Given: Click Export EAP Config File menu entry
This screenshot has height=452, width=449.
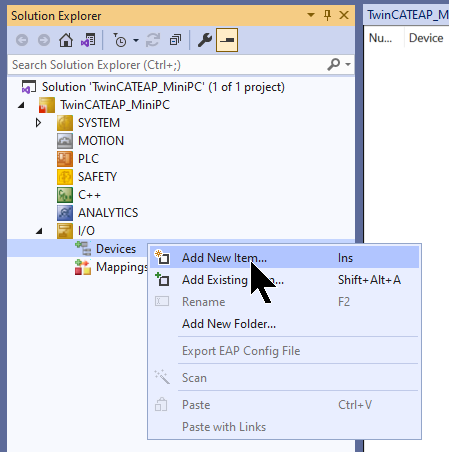Looking at the screenshot, I should [x=284, y=351].
